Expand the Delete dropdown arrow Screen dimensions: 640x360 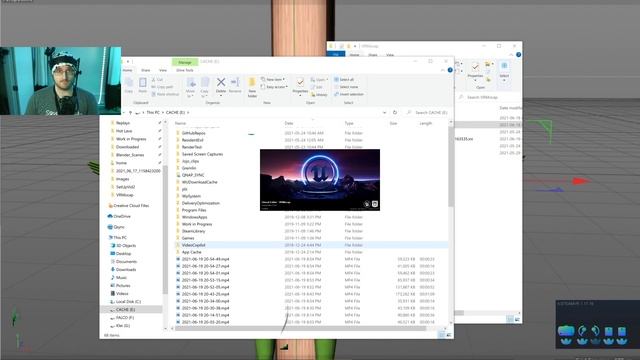tap(221, 96)
